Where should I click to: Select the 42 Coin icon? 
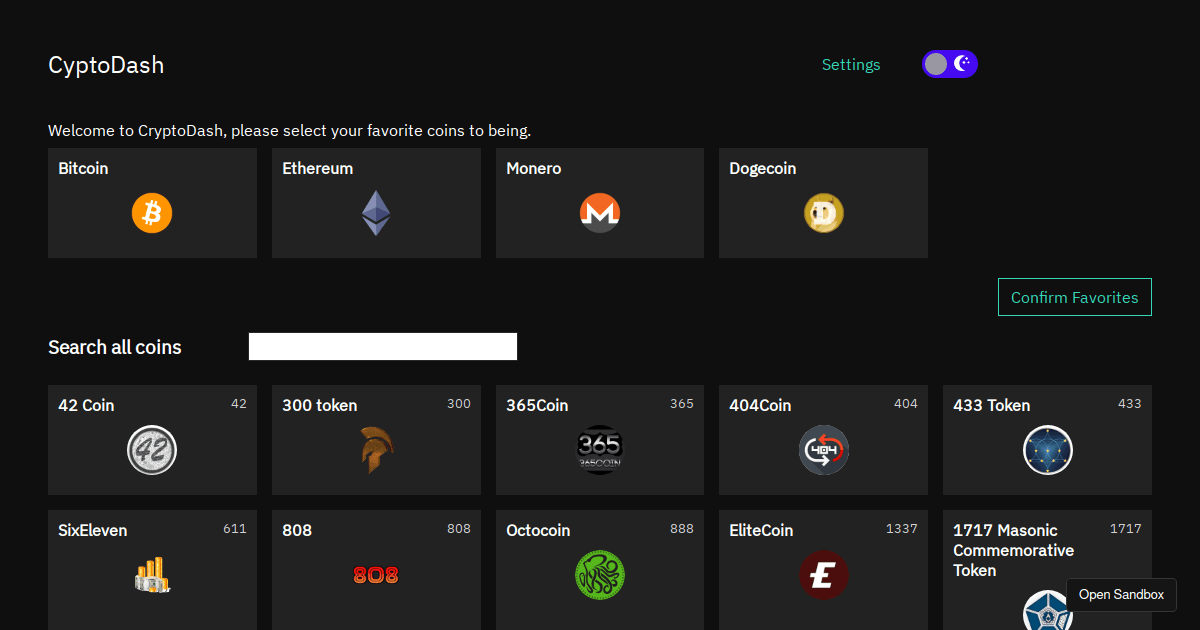(x=152, y=450)
